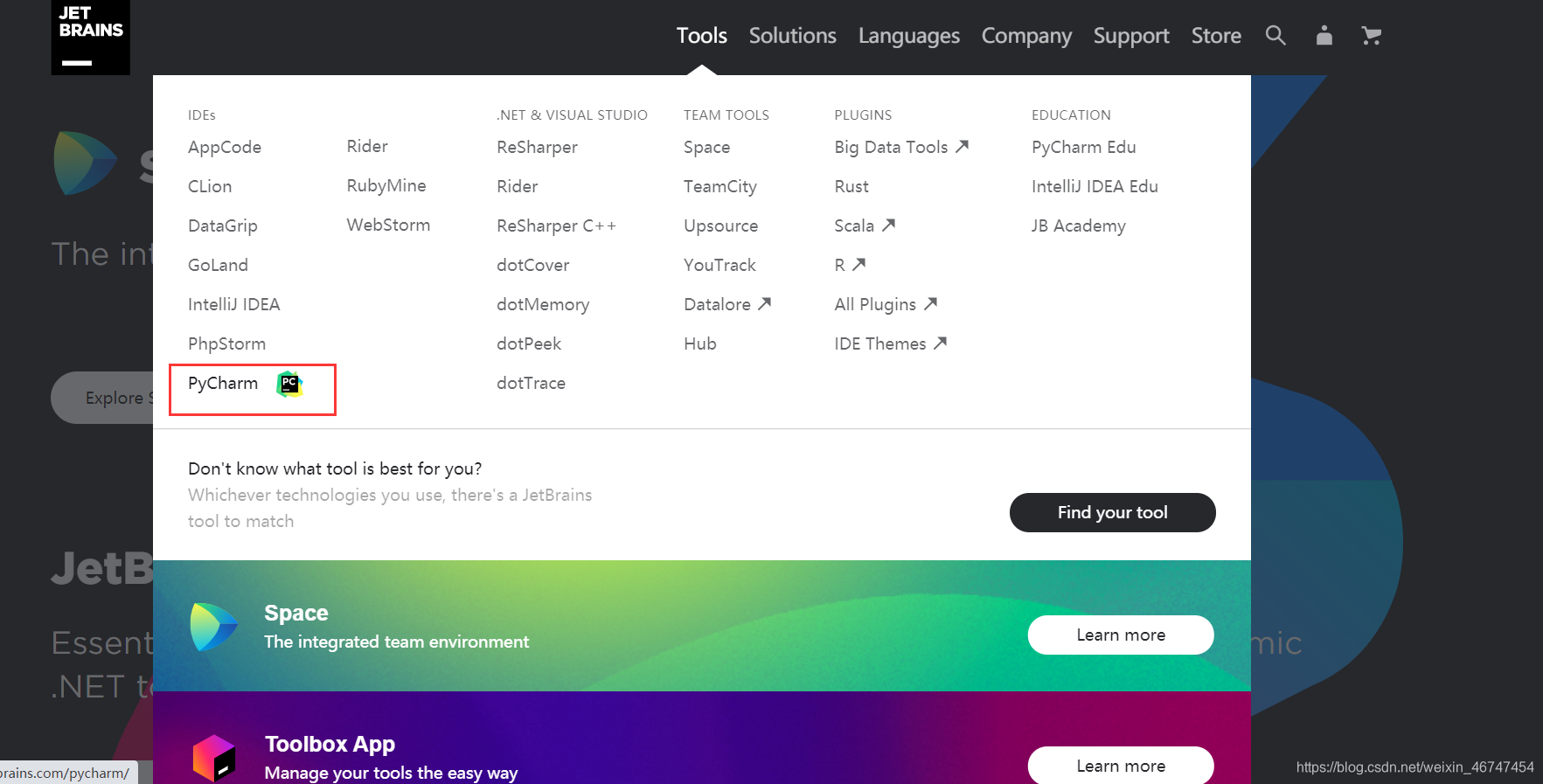Click Big Data Tools external arrow icon
Screen dimensions: 1543x784
click(962, 146)
